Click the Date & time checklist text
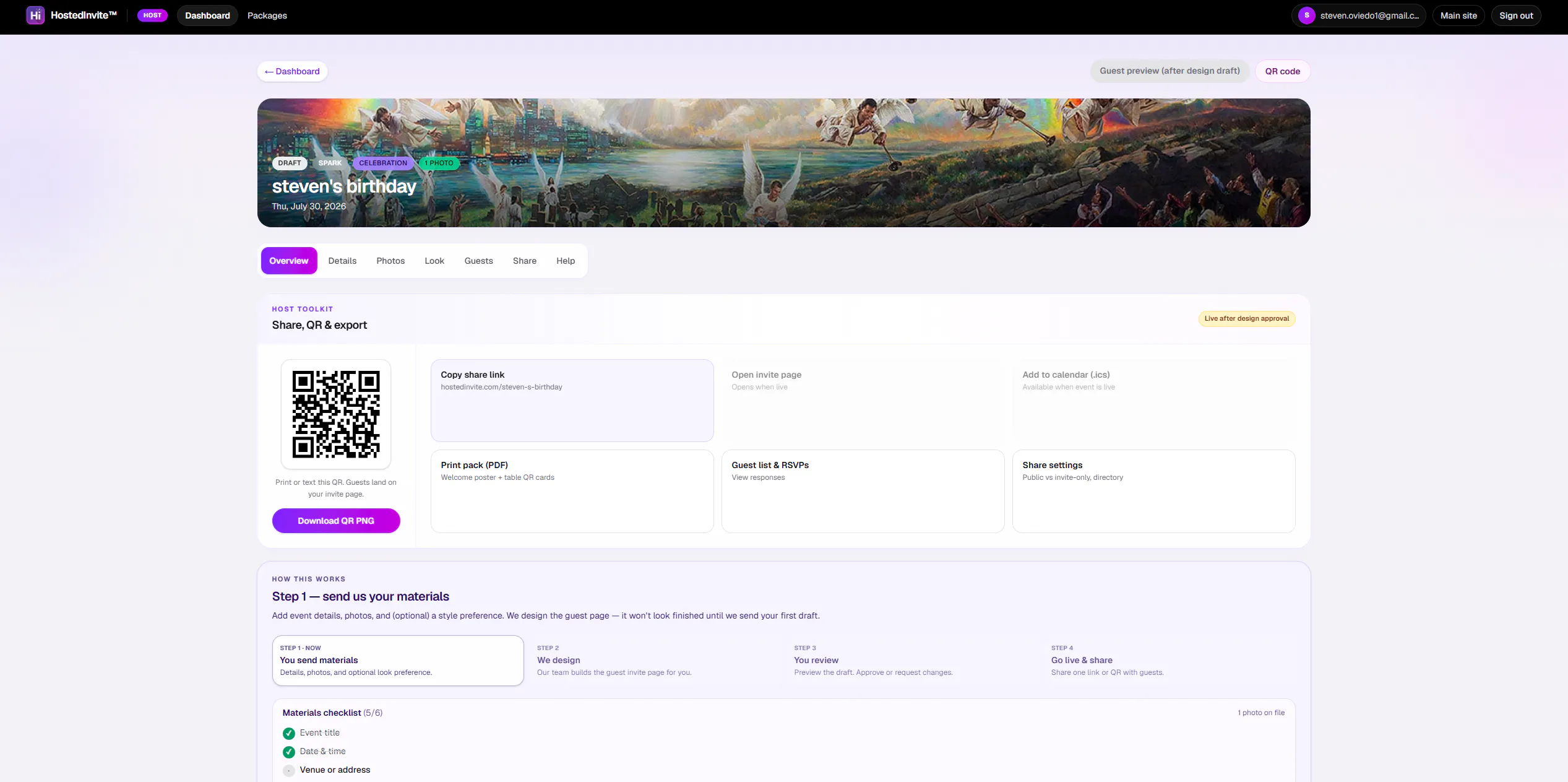The image size is (1568, 782). pos(322,752)
